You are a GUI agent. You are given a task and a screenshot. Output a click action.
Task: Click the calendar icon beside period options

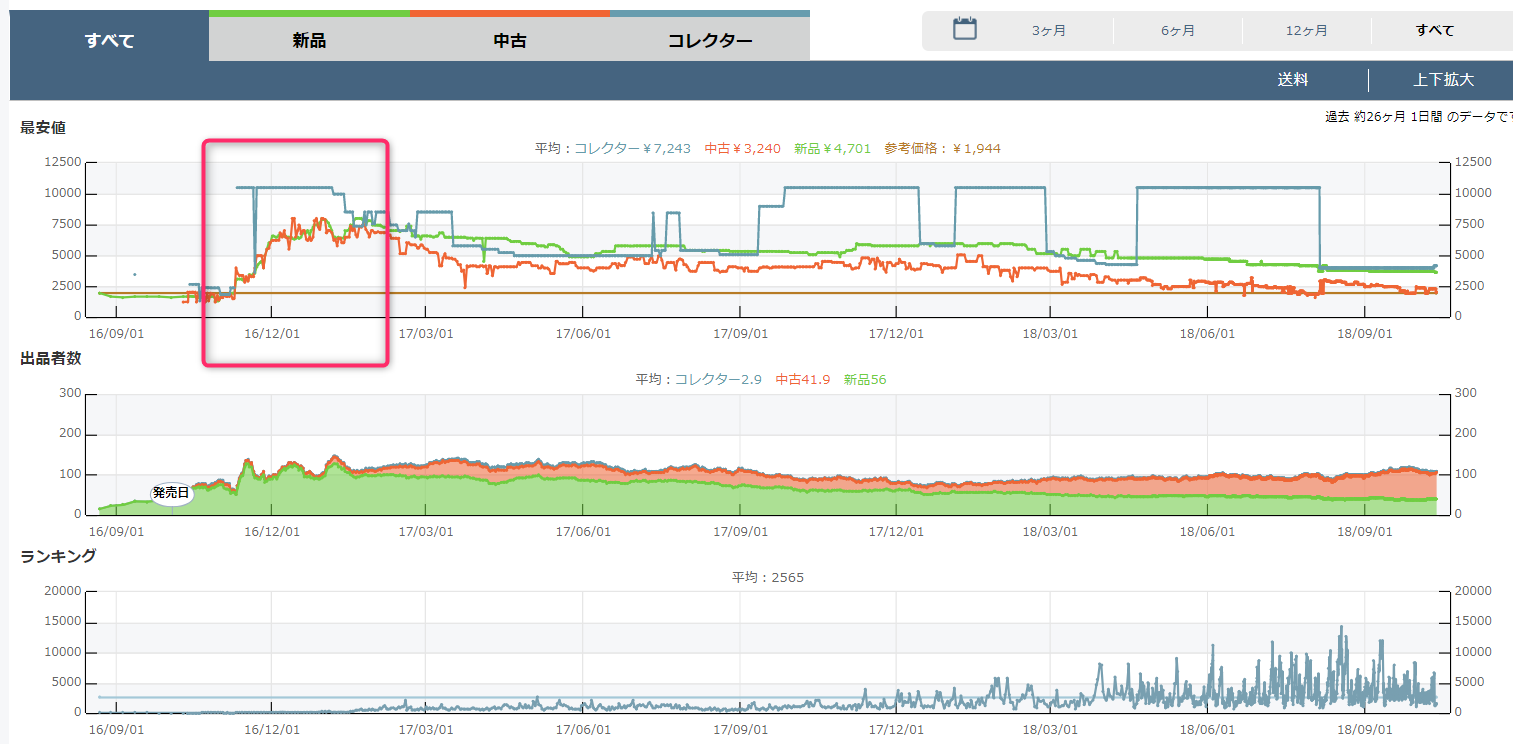pos(964,29)
